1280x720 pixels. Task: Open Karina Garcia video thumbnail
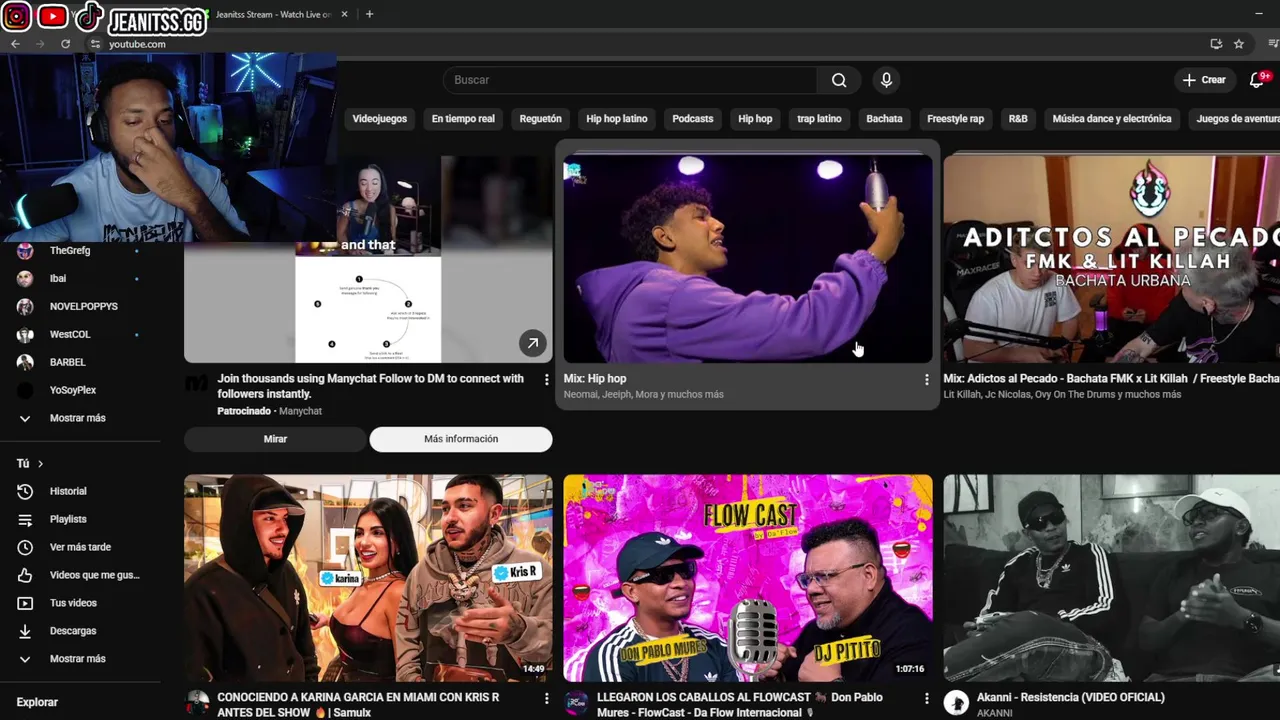tap(368, 578)
